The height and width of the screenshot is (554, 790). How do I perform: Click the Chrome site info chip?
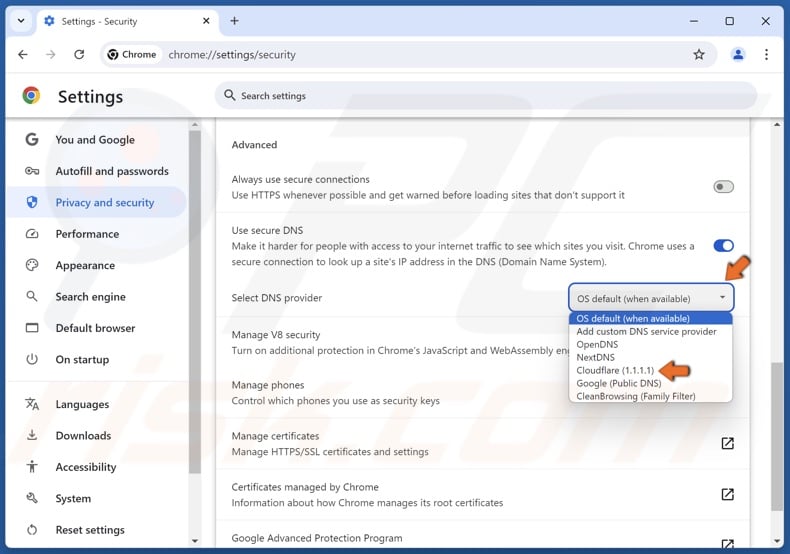point(132,54)
